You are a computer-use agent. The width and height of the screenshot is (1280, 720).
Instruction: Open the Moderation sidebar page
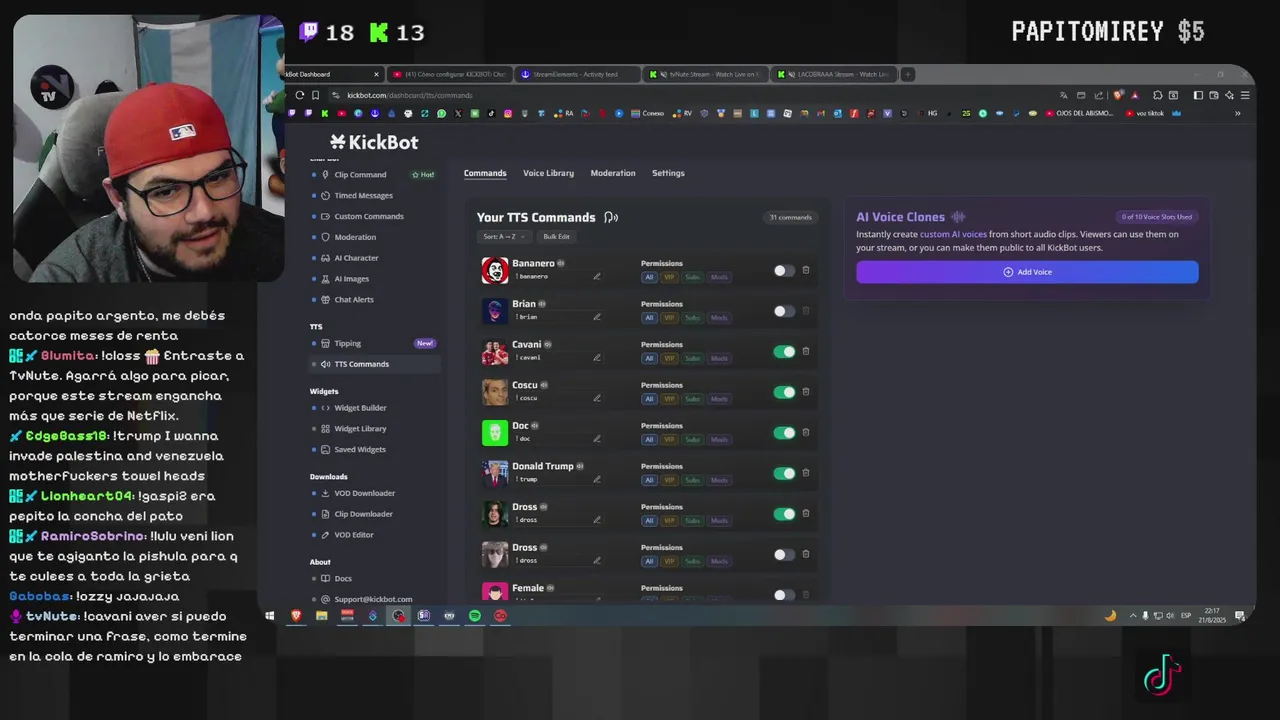coord(355,238)
